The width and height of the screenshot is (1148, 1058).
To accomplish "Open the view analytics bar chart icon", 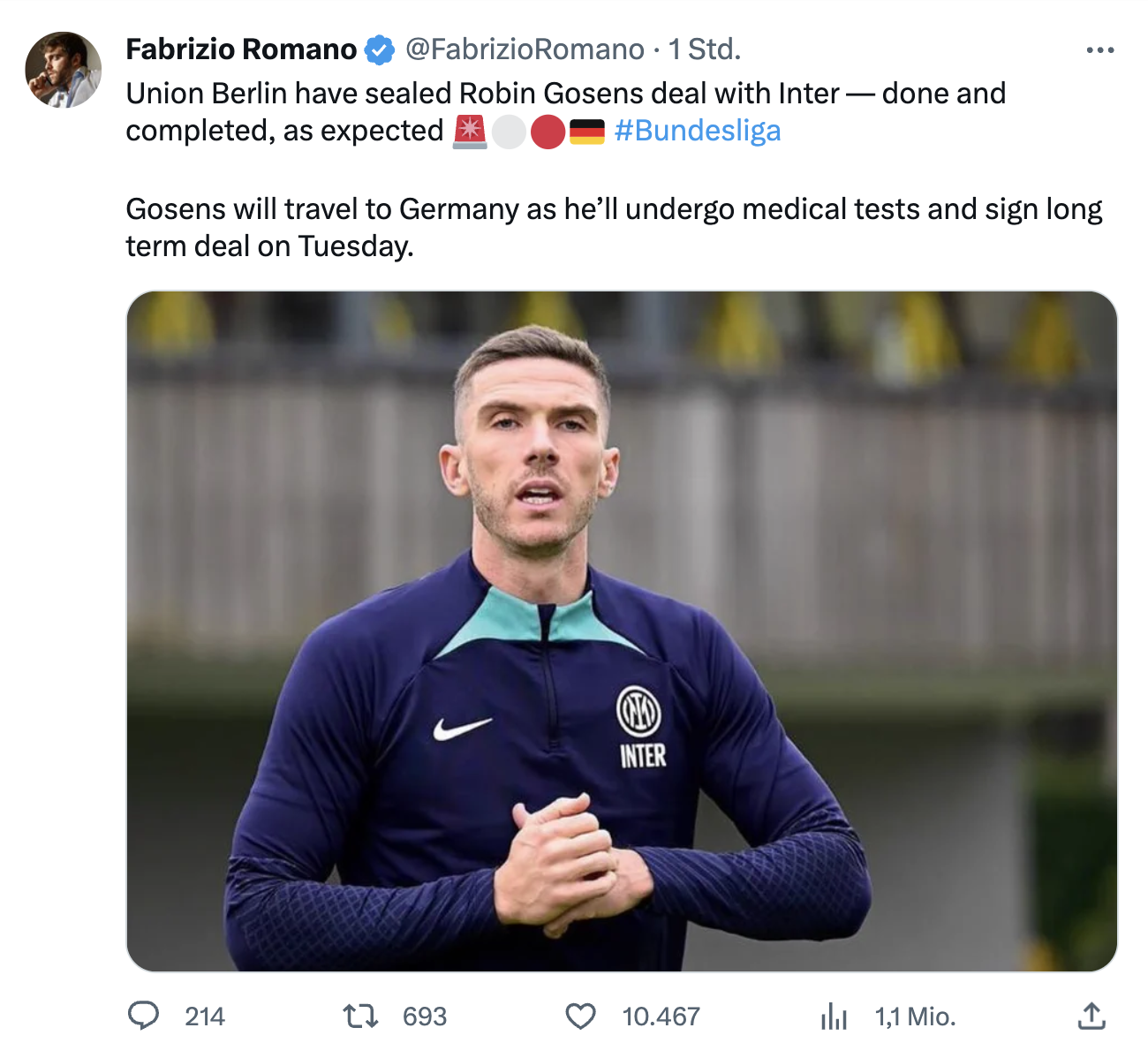I will point(834,1016).
